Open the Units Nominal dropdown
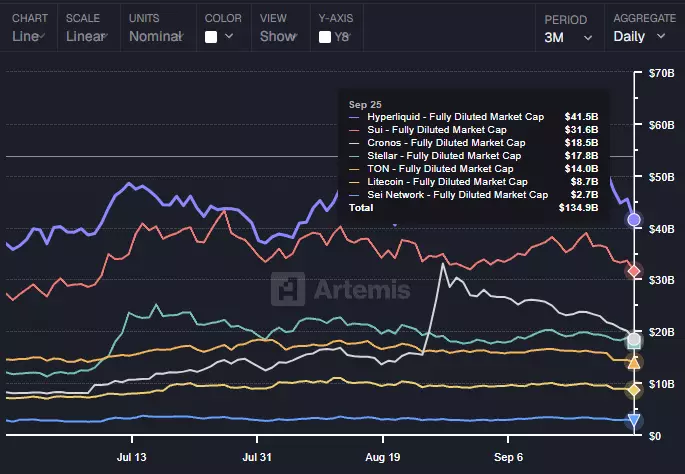 click(157, 36)
